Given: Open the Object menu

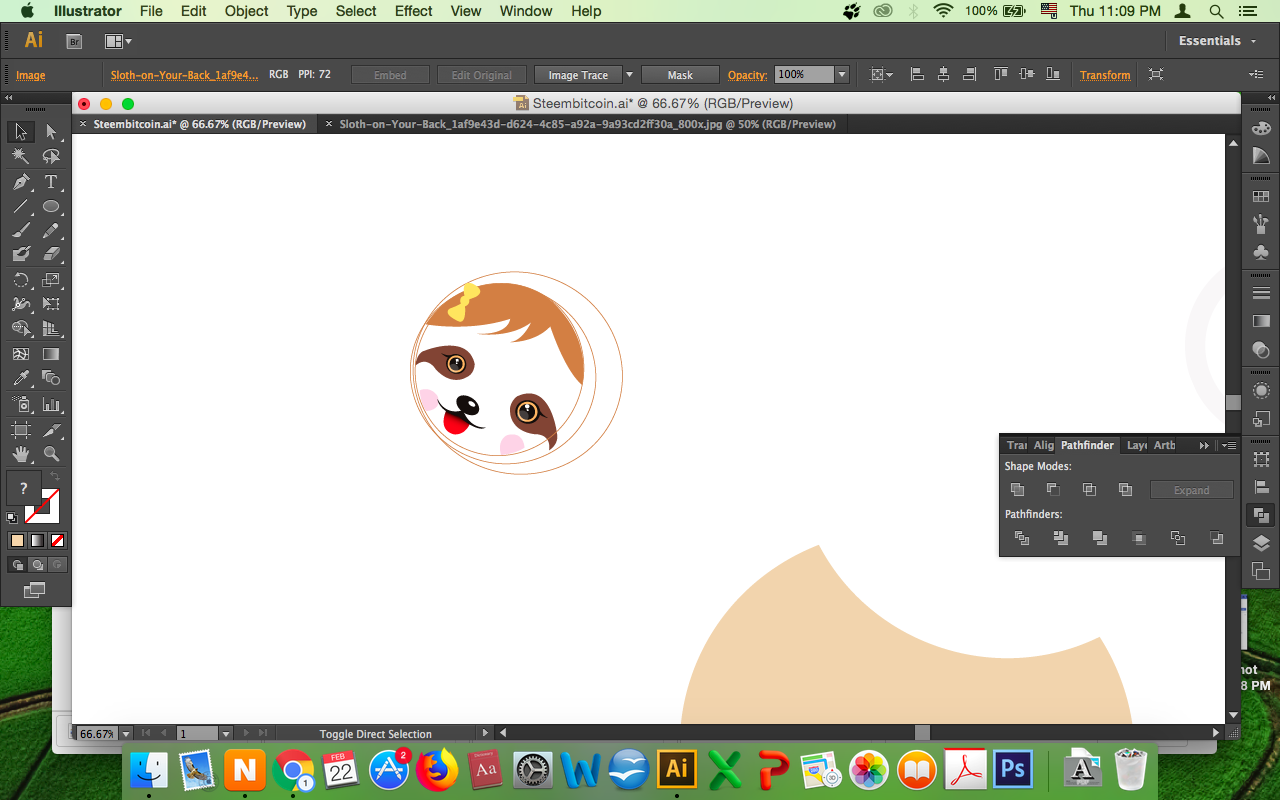Looking at the screenshot, I should [246, 11].
